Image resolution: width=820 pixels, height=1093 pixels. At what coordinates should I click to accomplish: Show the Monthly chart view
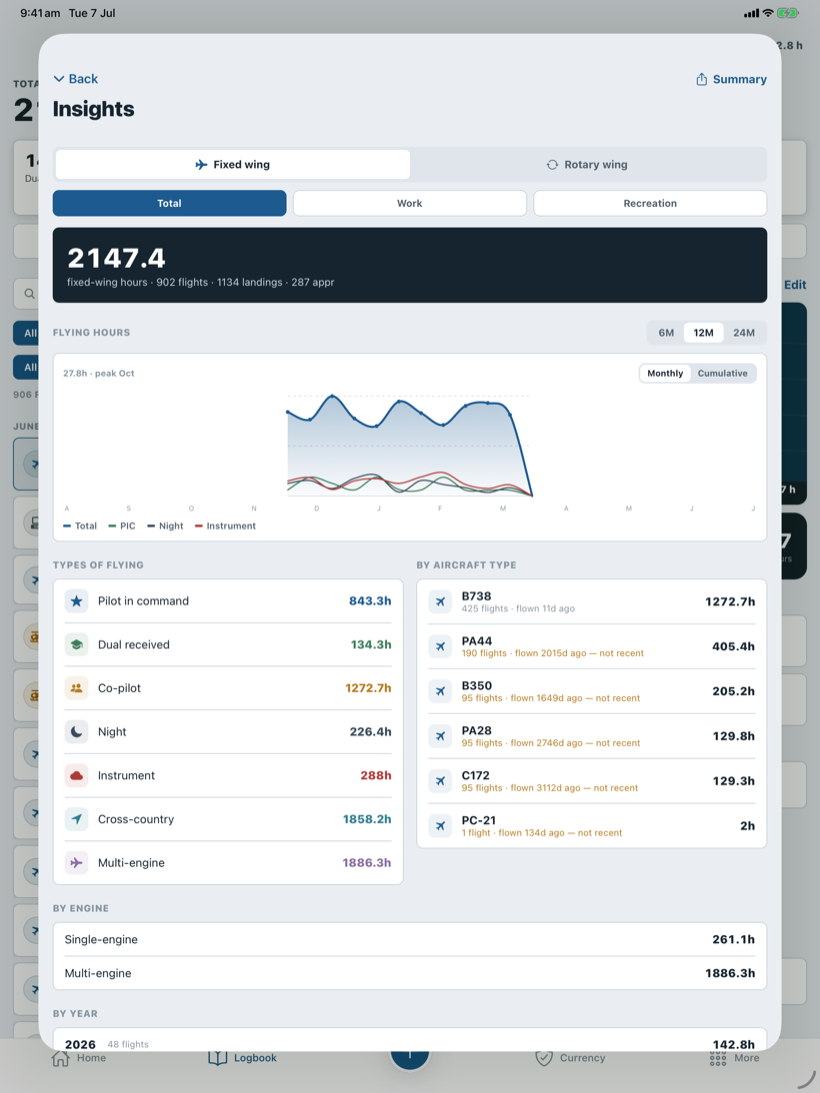pyautogui.click(x=665, y=373)
